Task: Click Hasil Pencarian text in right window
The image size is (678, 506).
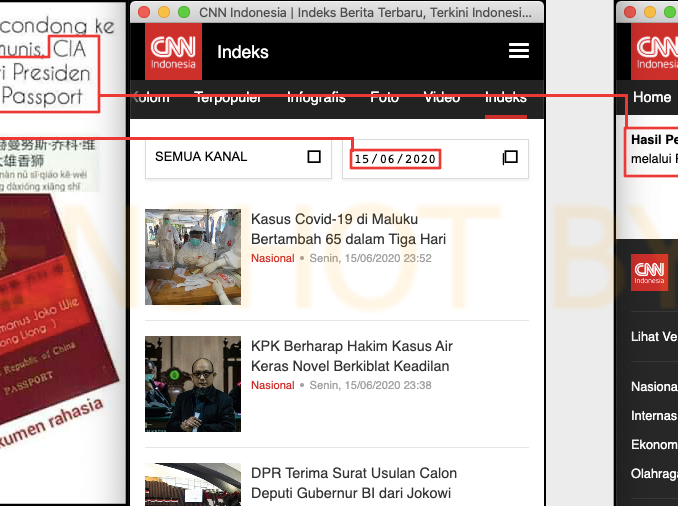Action: tap(654, 140)
